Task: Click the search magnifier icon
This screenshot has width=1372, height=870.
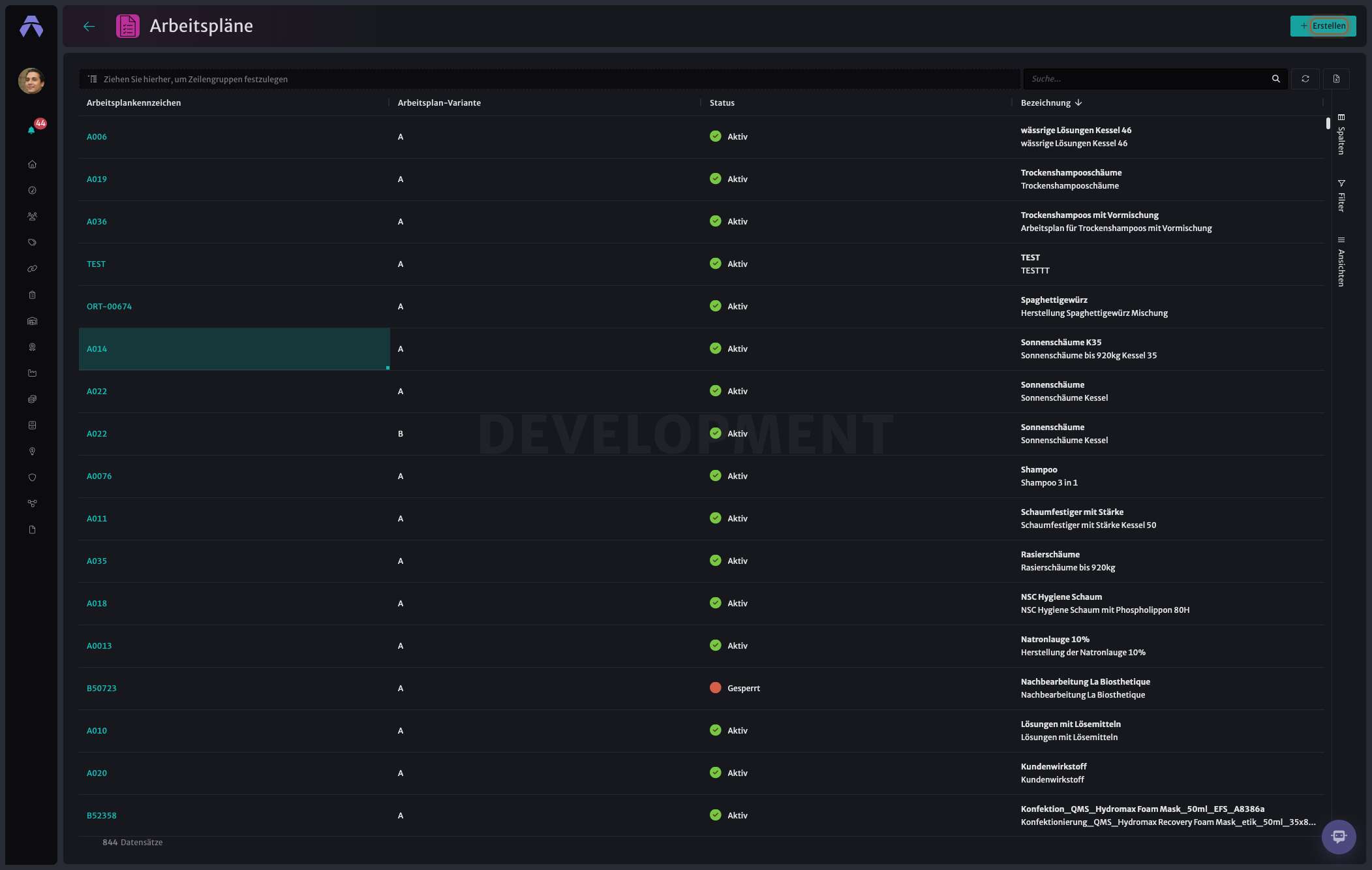Action: point(1275,79)
